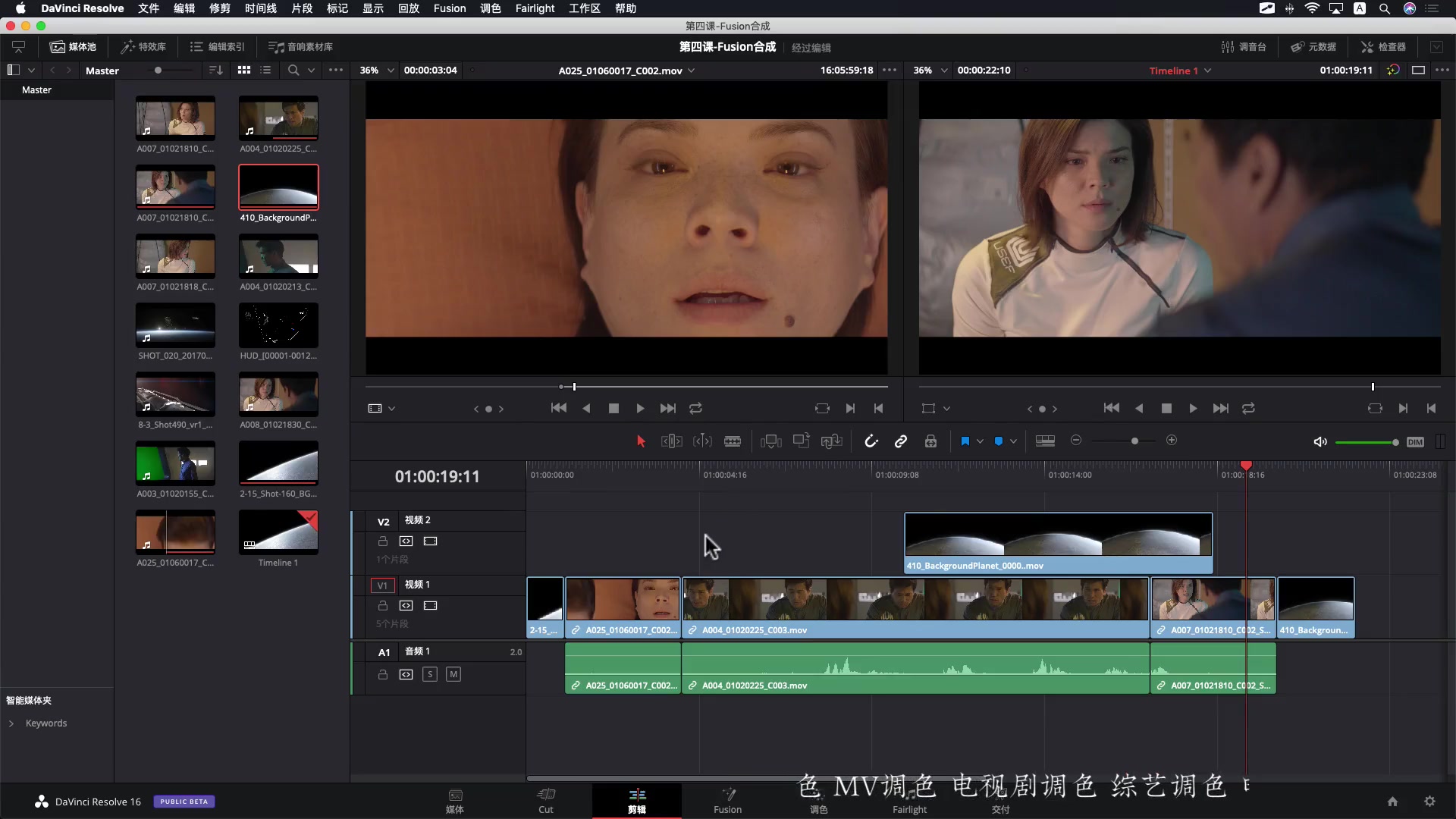The image size is (1456, 819).
Task: Click the full extent zoom icon
Action: coord(1045,441)
